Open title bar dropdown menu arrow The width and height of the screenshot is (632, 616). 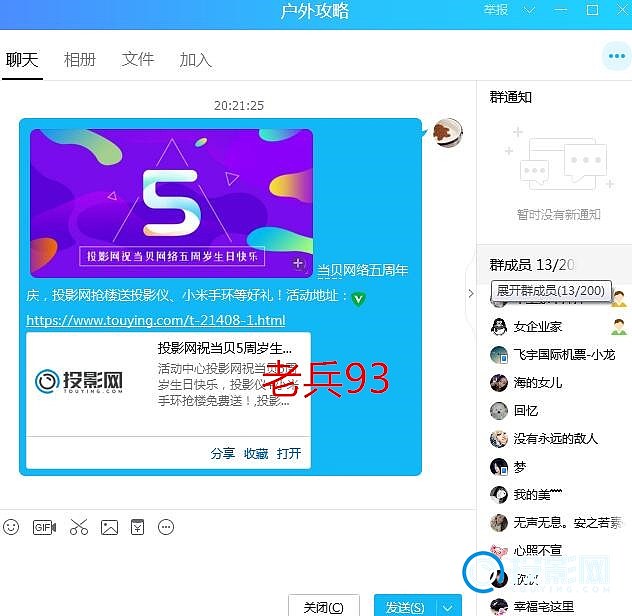pyautogui.click(x=529, y=10)
